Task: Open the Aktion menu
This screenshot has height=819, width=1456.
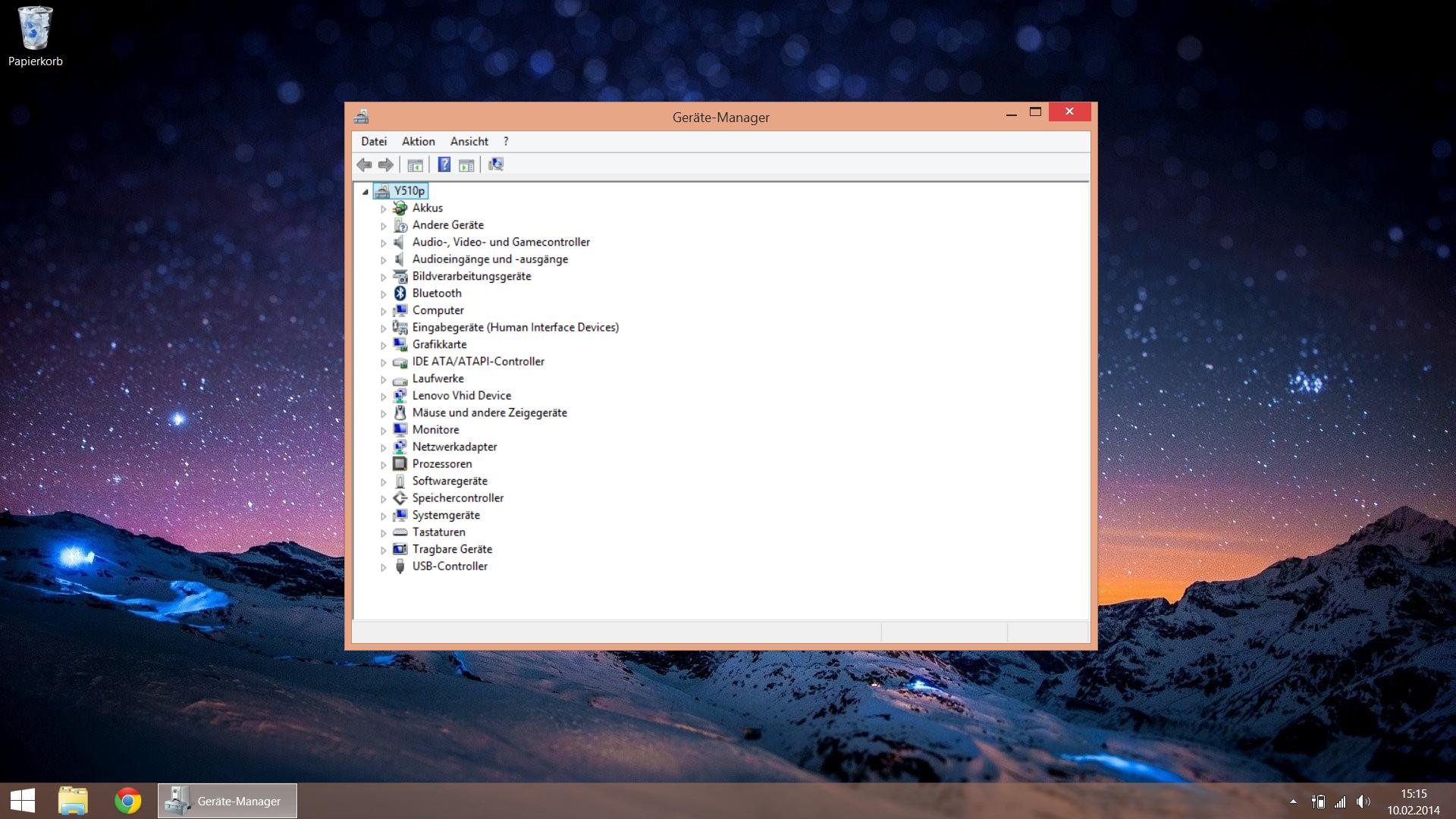Action: [418, 142]
